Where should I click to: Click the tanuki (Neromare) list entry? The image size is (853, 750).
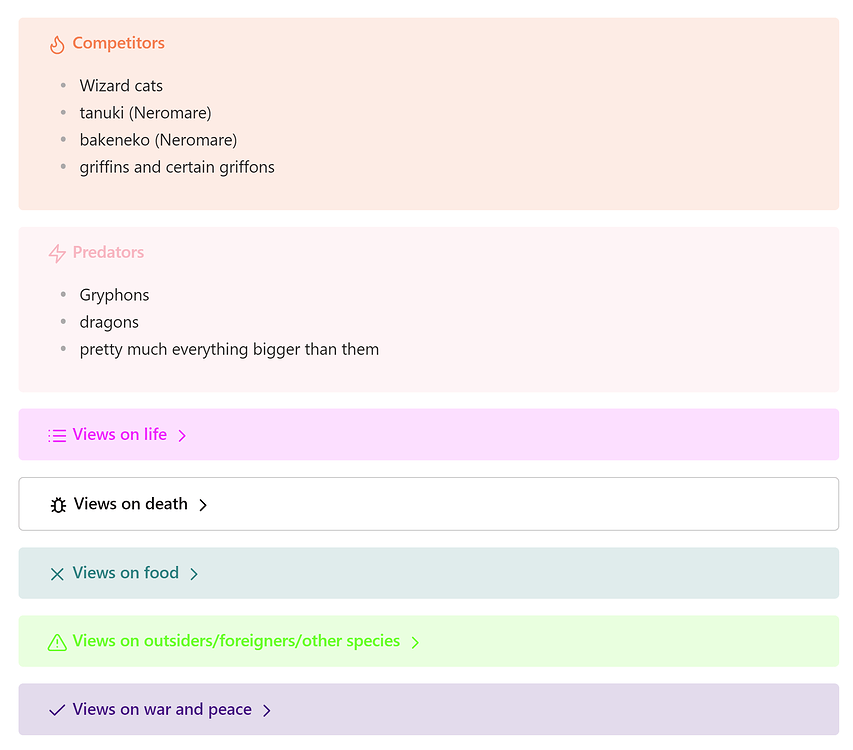point(145,113)
